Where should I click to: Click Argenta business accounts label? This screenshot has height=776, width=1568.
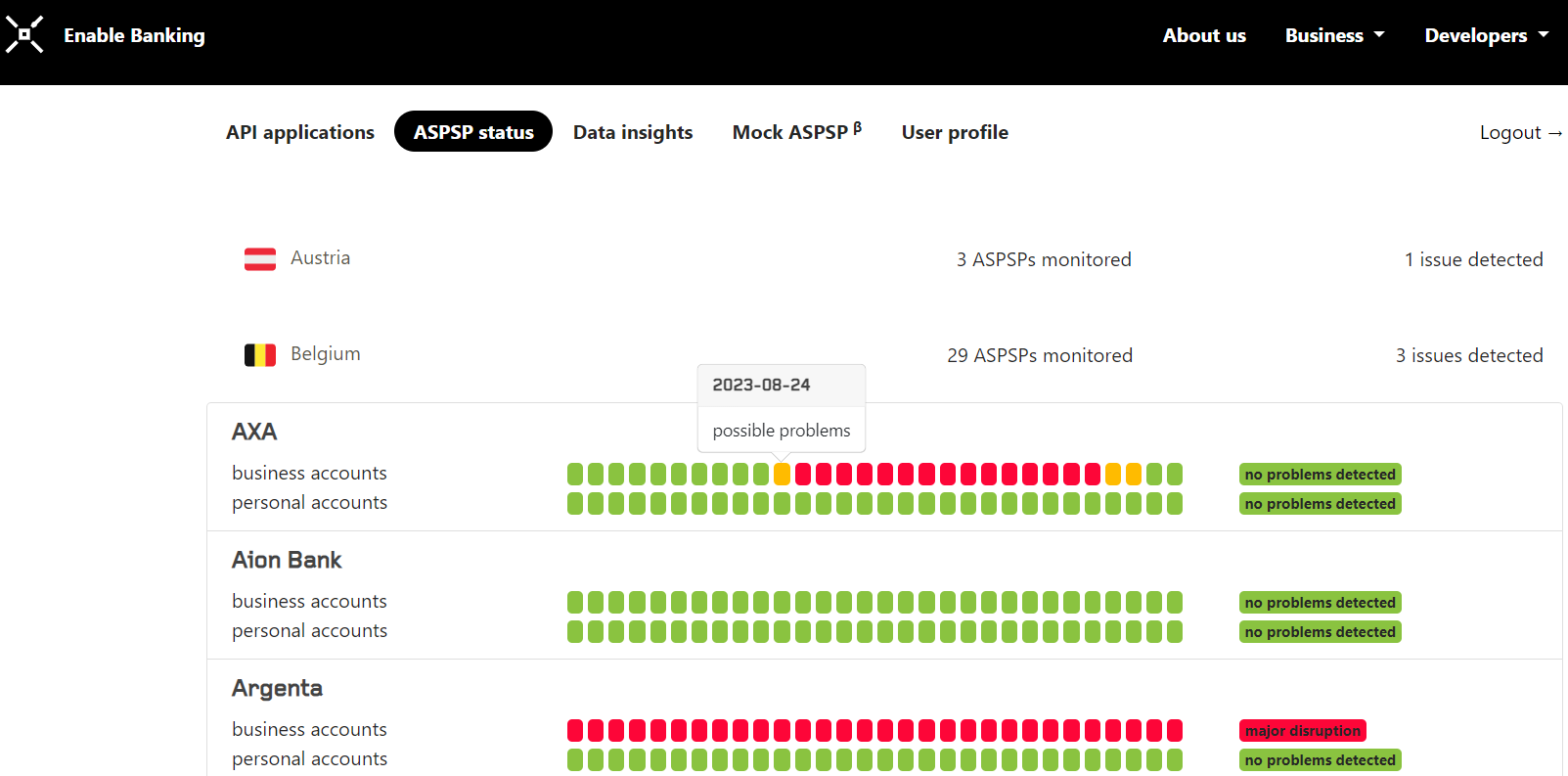pos(309,729)
